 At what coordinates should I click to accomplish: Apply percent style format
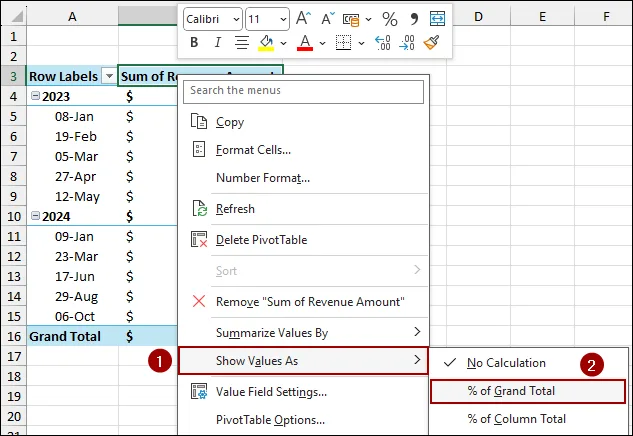click(x=390, y=19)
